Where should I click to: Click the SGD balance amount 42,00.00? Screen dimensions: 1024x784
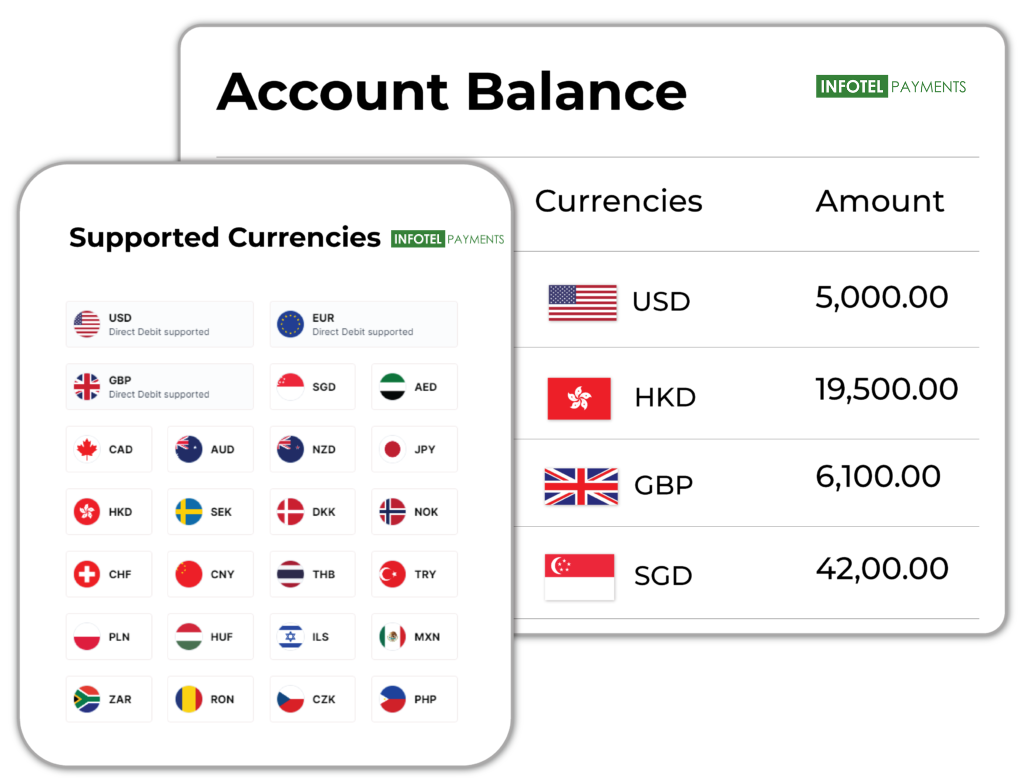point(882,569)
